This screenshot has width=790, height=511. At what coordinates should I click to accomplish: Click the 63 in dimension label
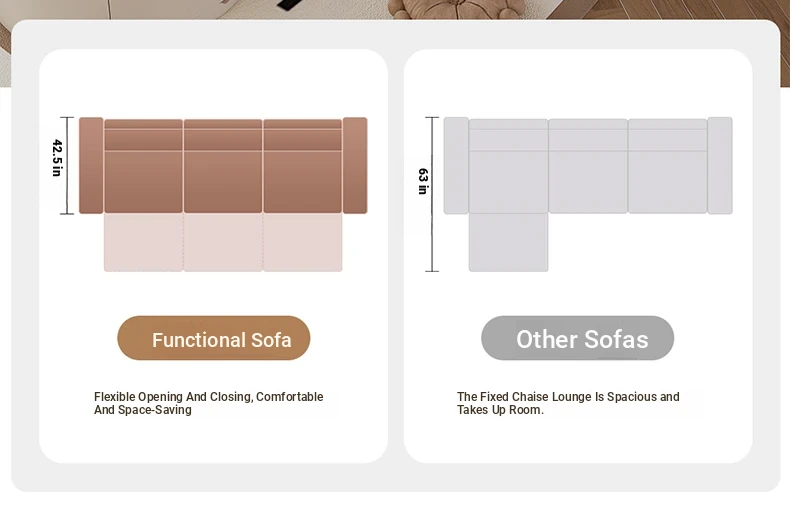(x=423, y=181)
